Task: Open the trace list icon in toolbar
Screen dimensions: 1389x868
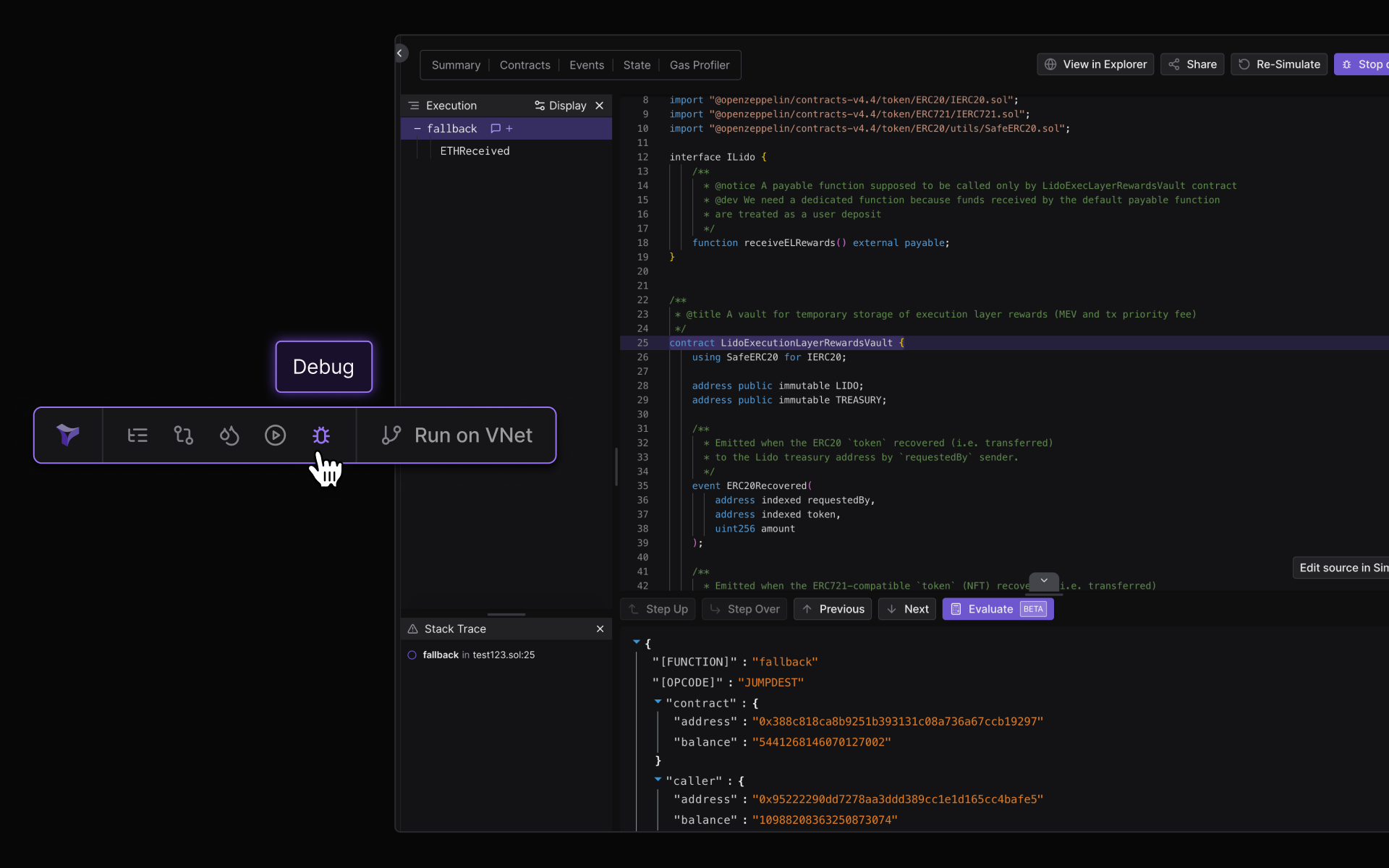Action: [x=137, y=435]
